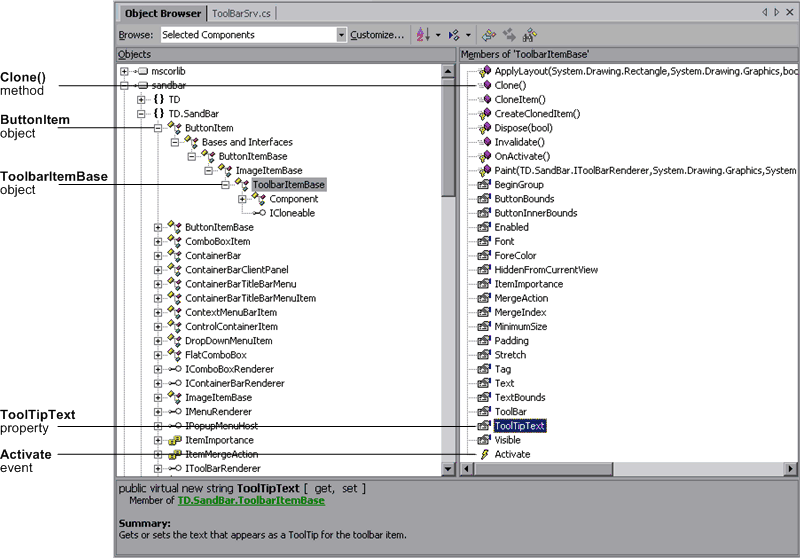
Task: Click the property icon beside Enabled
Action: coord(484,227)
